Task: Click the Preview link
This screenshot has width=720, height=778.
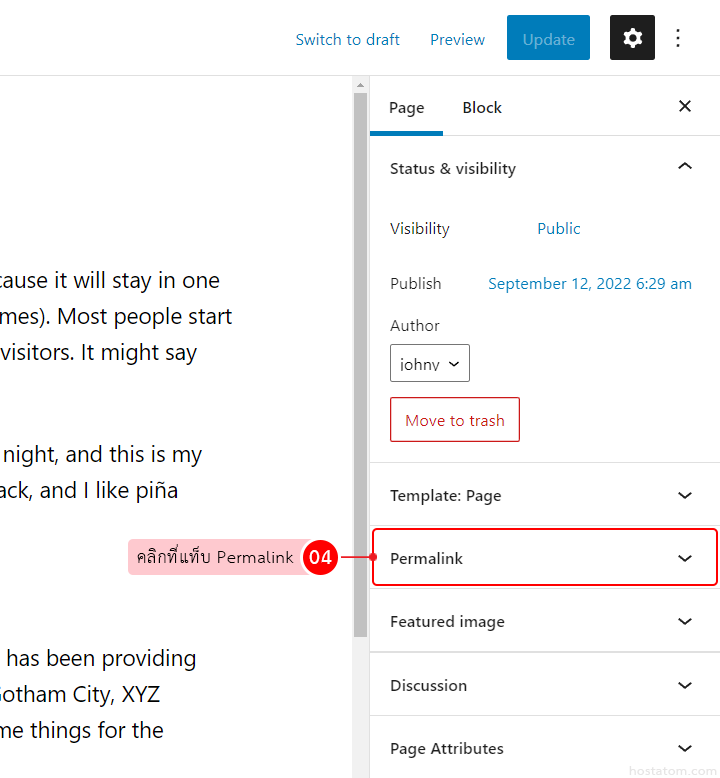Action: 457,40
